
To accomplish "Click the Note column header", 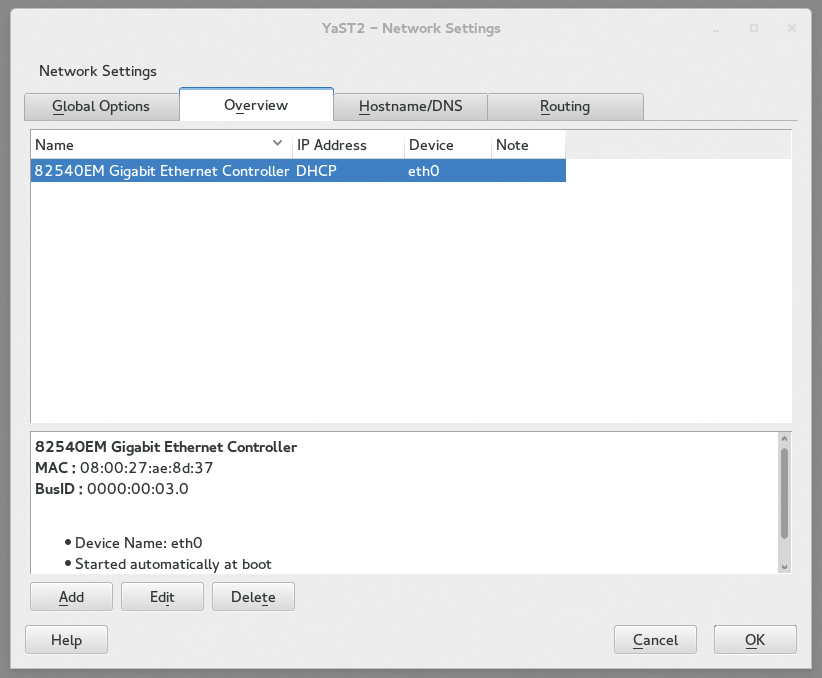I will pyautogui.click(x=527, y=145).
